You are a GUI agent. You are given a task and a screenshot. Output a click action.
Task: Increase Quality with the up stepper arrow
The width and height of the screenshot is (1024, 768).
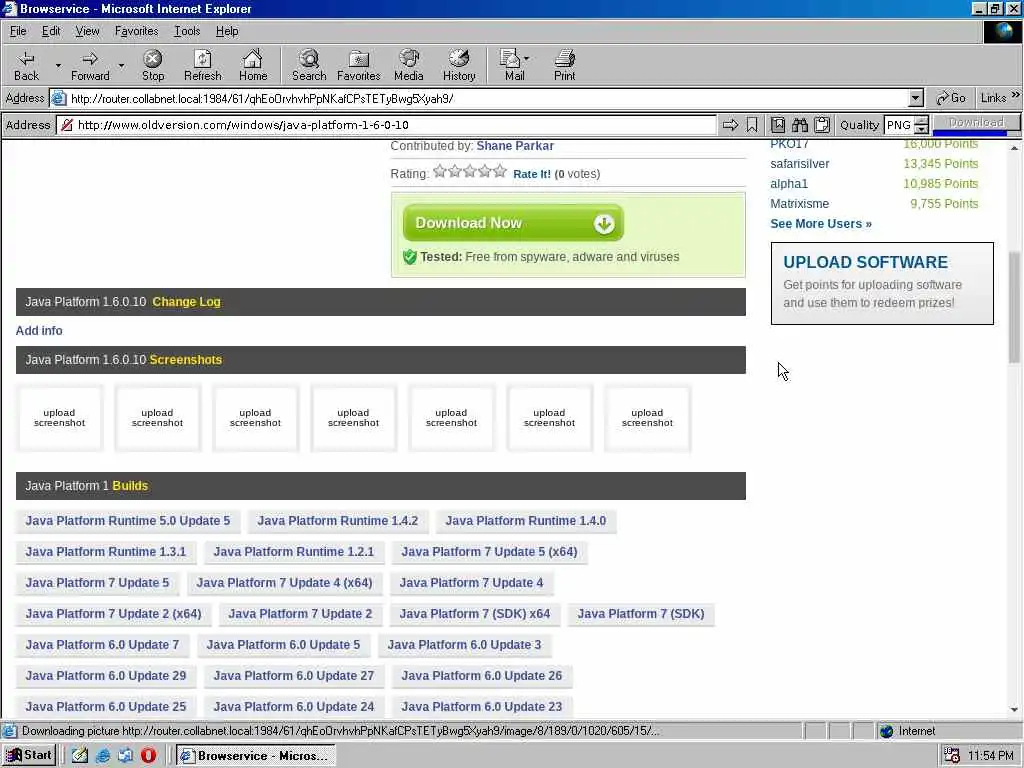point(921,120)
